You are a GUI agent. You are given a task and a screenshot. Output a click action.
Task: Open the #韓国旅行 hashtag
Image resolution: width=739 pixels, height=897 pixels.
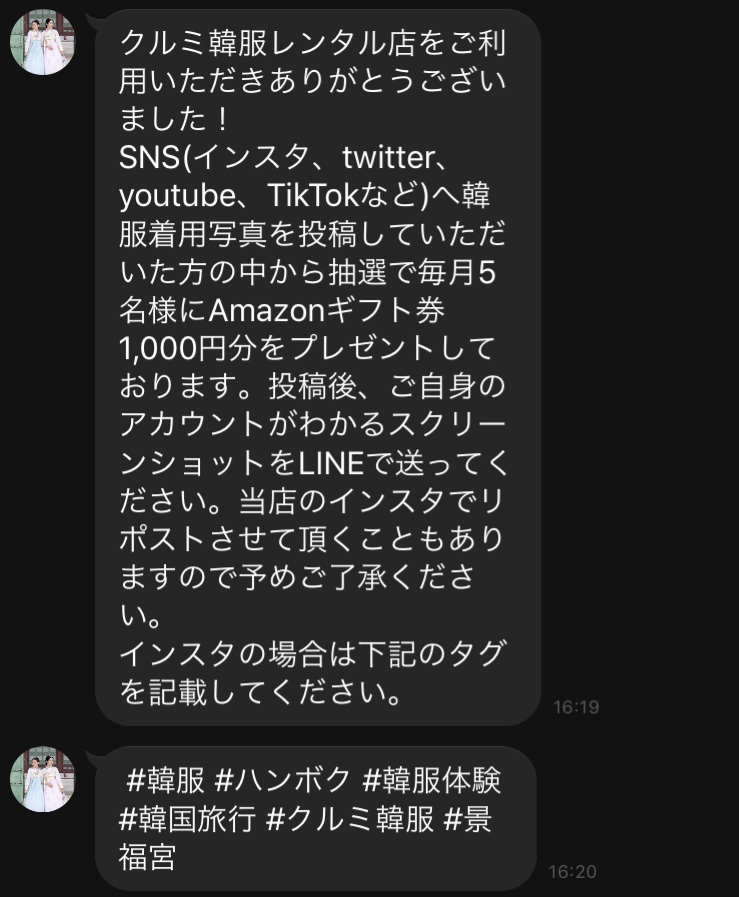pos(187,819)
